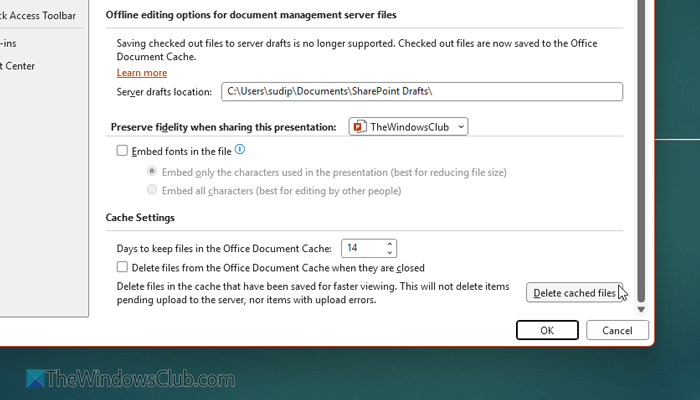This screenshot has width=700, height=400.
Task: Increase days to keep files with up arrow
Action: pos(390,243)
